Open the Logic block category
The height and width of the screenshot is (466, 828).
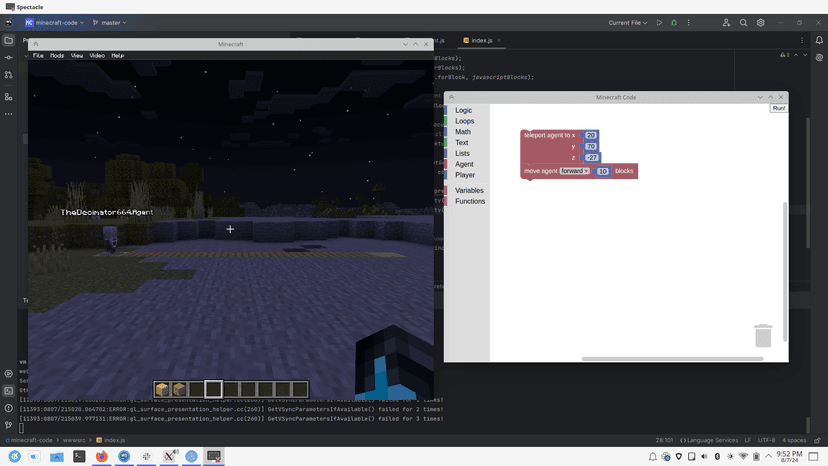pos(464,110)
